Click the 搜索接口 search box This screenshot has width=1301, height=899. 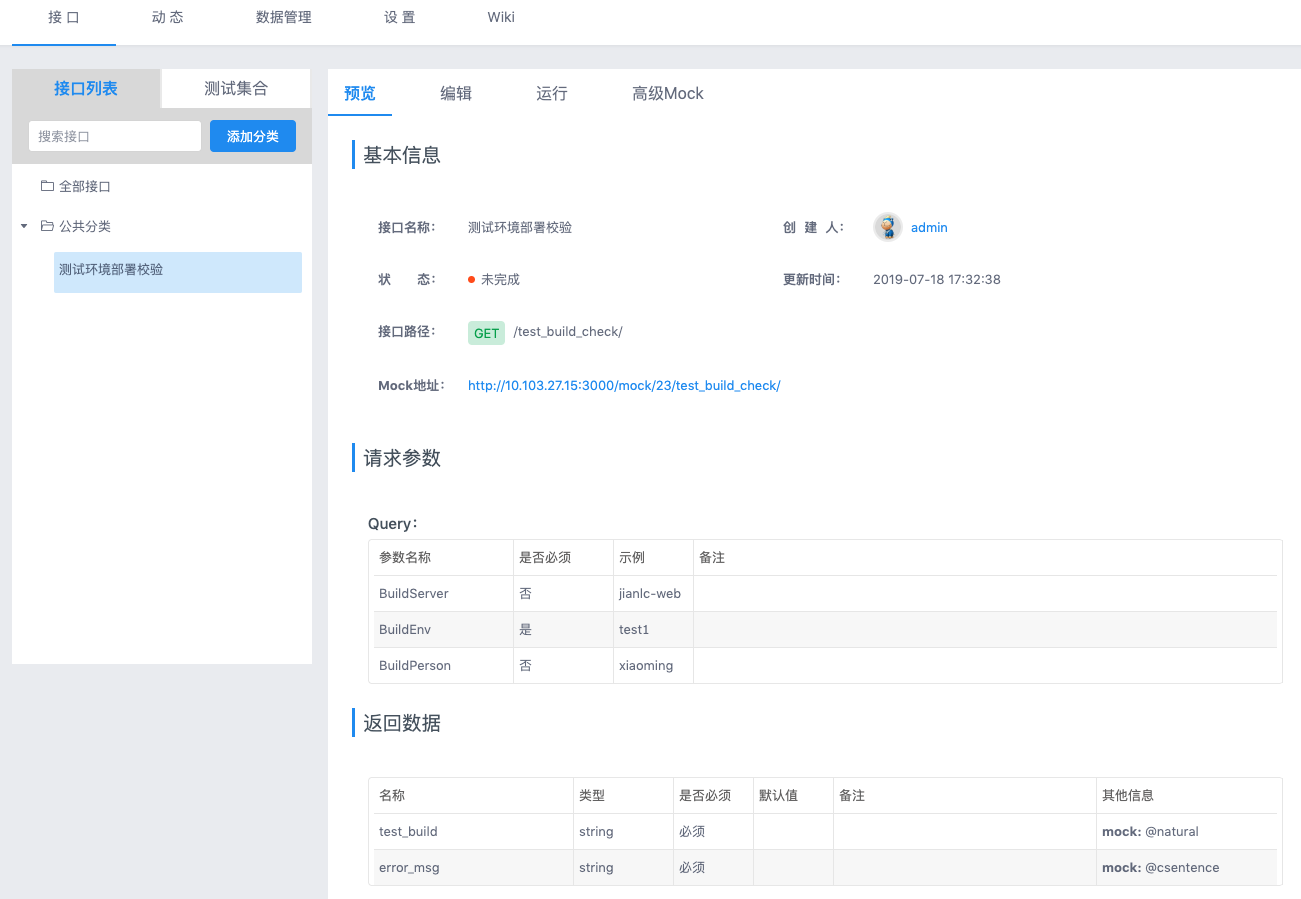(x=113, y=135)
